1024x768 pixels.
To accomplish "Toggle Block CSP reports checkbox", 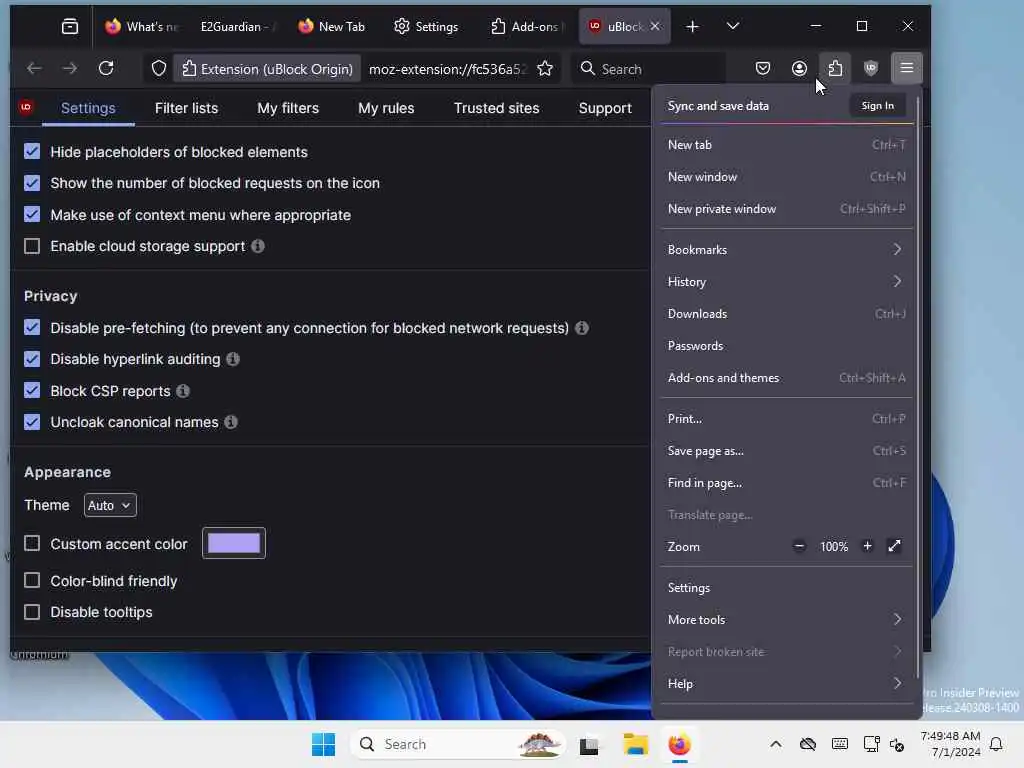I will (x=32, y=391).
